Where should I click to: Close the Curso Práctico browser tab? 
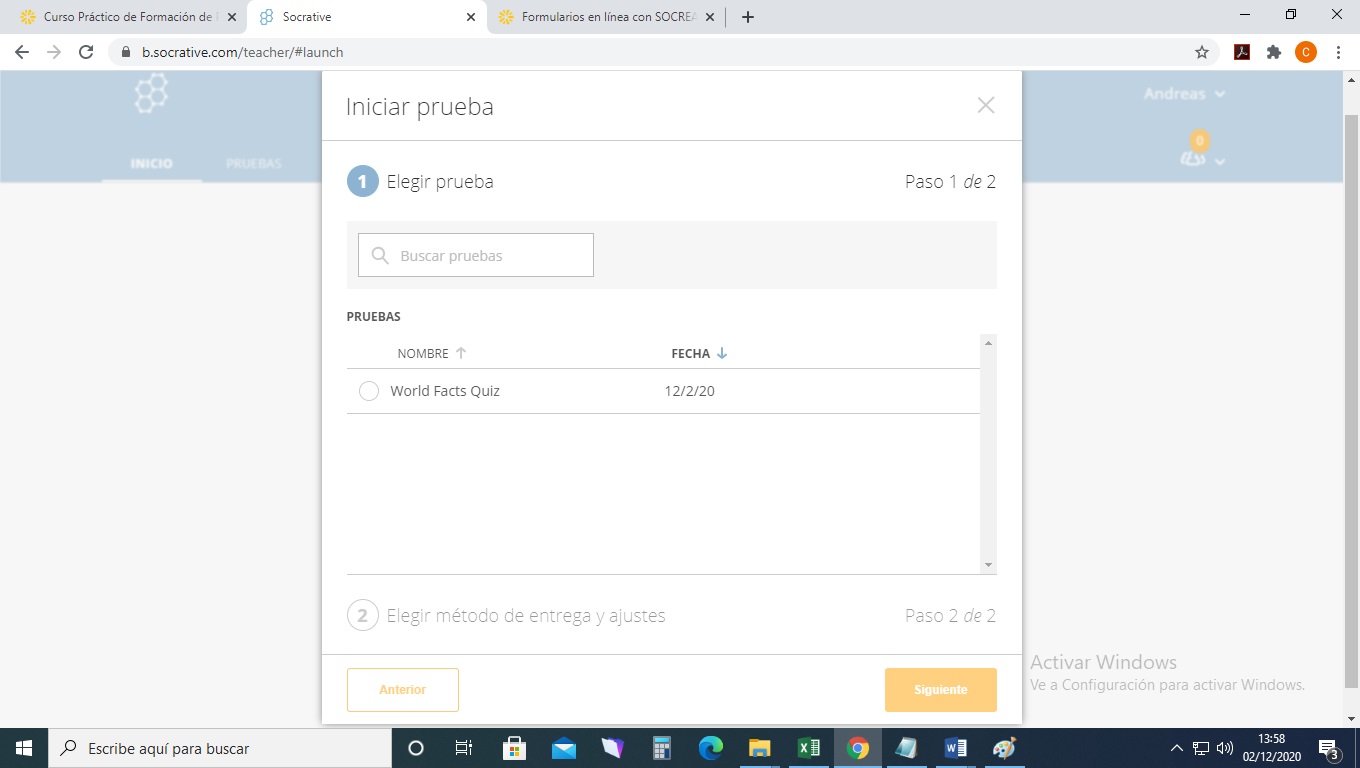click(232, 17)
